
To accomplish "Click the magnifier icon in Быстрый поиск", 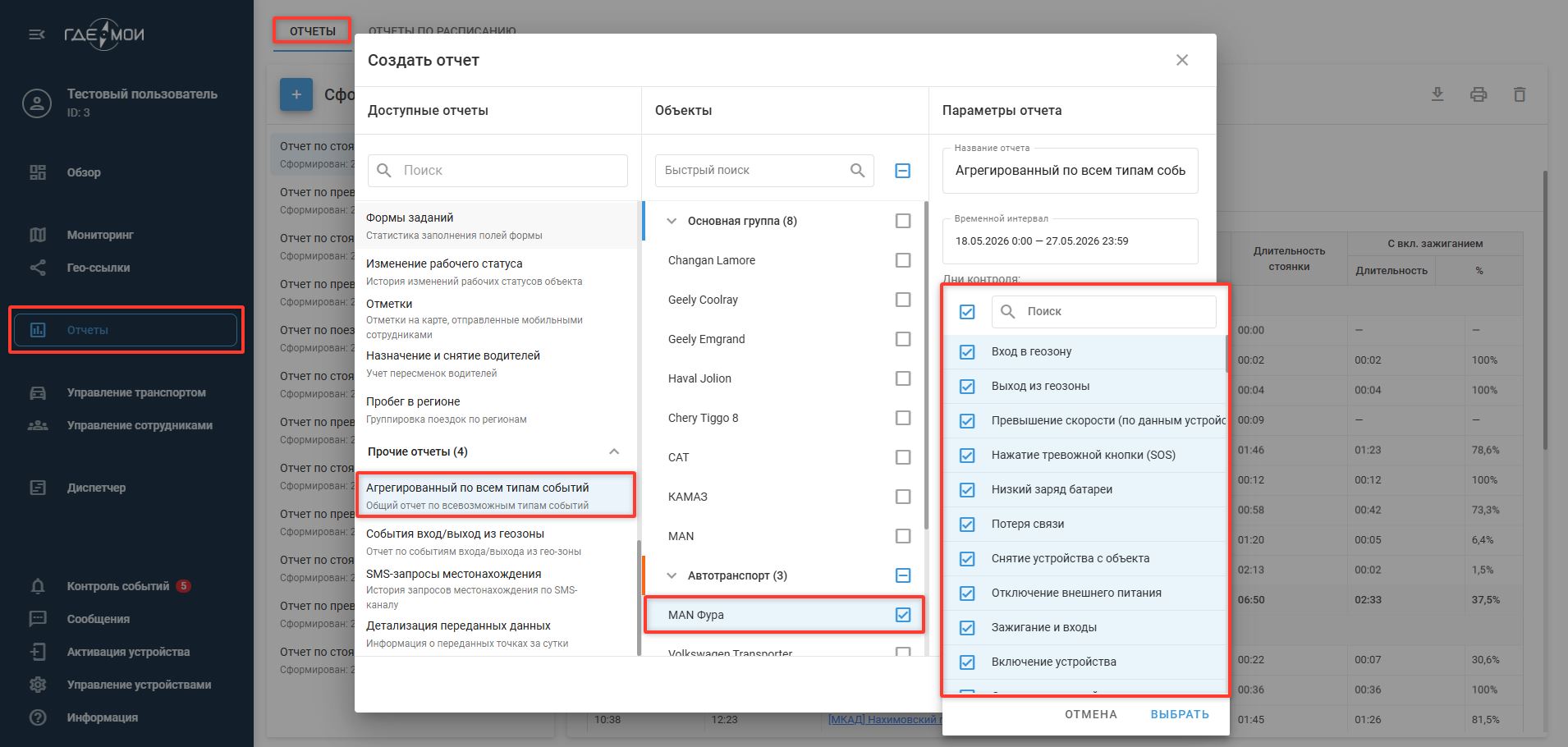I will click(x=858, y=170).
